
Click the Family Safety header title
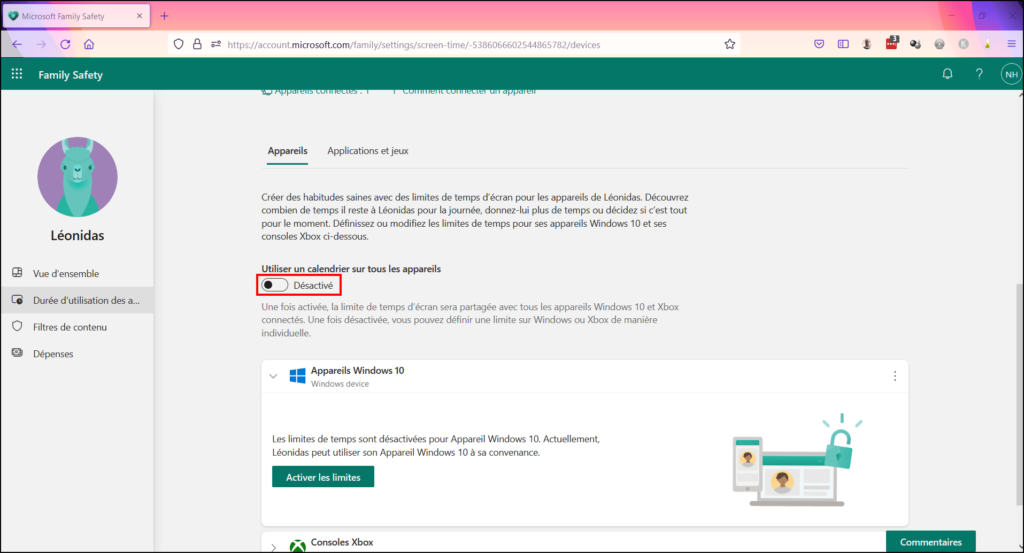click(71, 74)
